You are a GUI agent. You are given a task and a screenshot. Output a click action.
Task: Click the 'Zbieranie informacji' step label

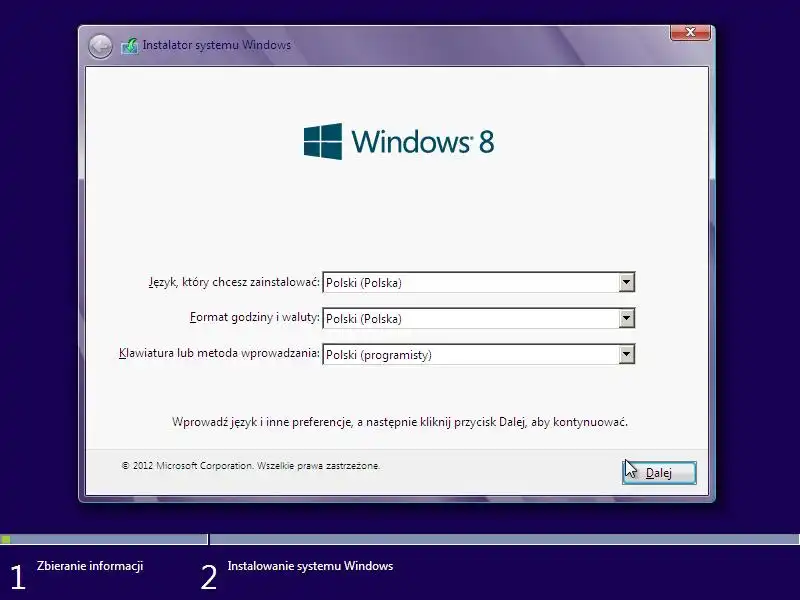(x=90, y=566)
